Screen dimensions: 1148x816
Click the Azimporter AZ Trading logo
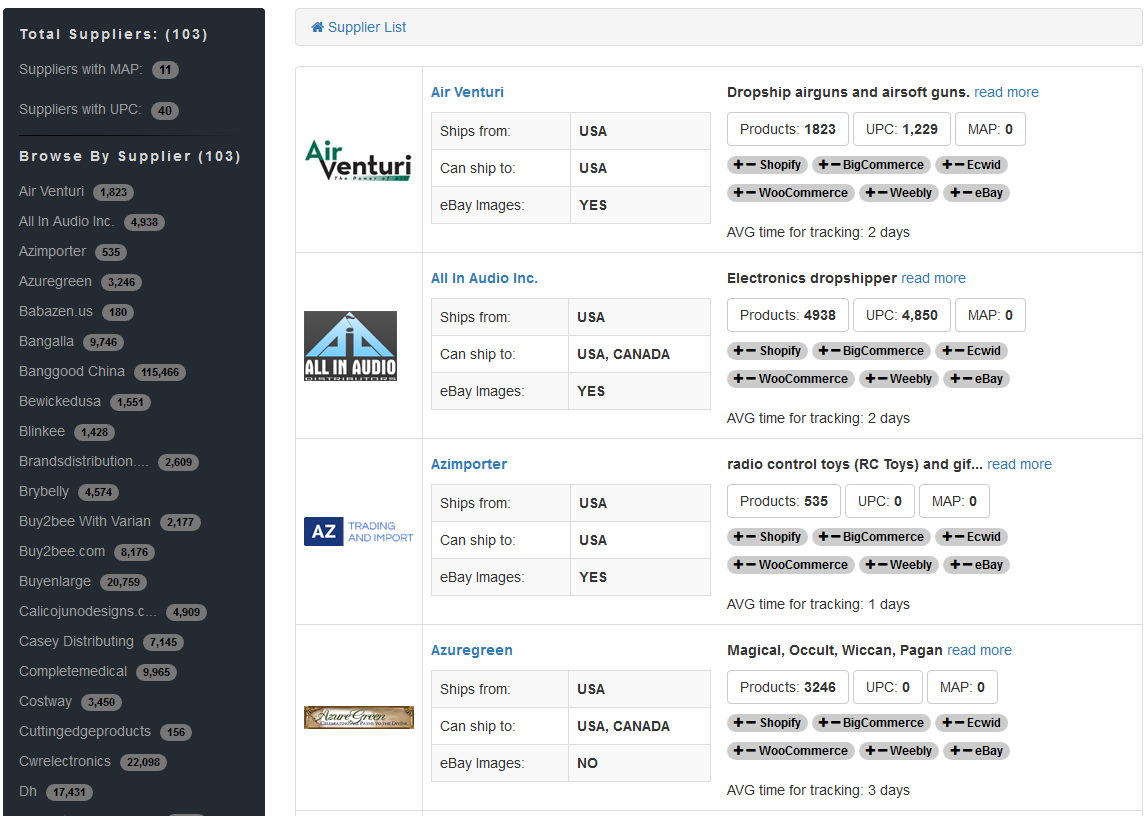coord(358,532)
